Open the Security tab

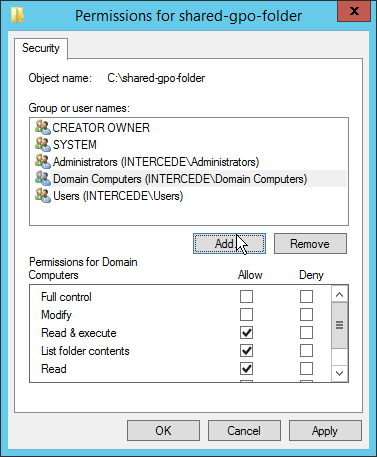41,48
